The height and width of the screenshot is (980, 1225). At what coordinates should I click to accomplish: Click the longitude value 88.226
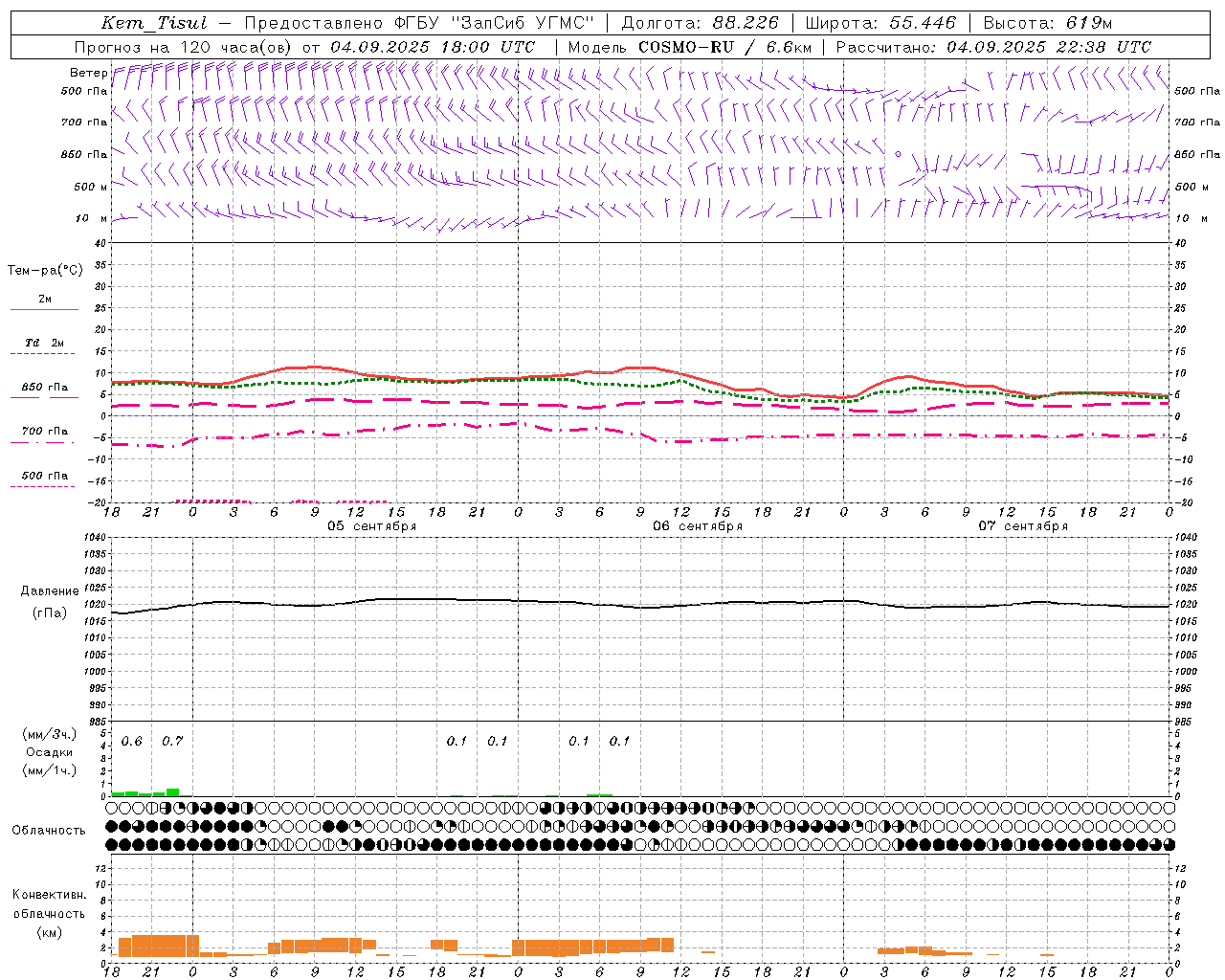pyautogui.click(x=746, y=23)
